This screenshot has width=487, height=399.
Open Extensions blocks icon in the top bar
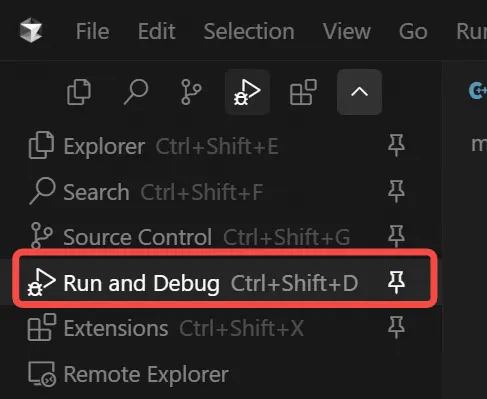click(303, 92)
